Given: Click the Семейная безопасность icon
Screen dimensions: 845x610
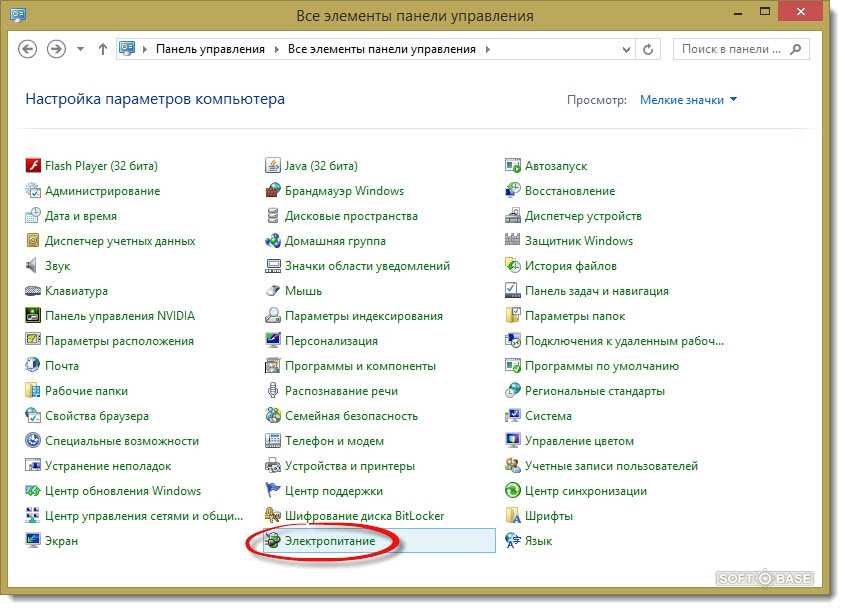Looking at the screenshot, I should (x=273, y=415).
